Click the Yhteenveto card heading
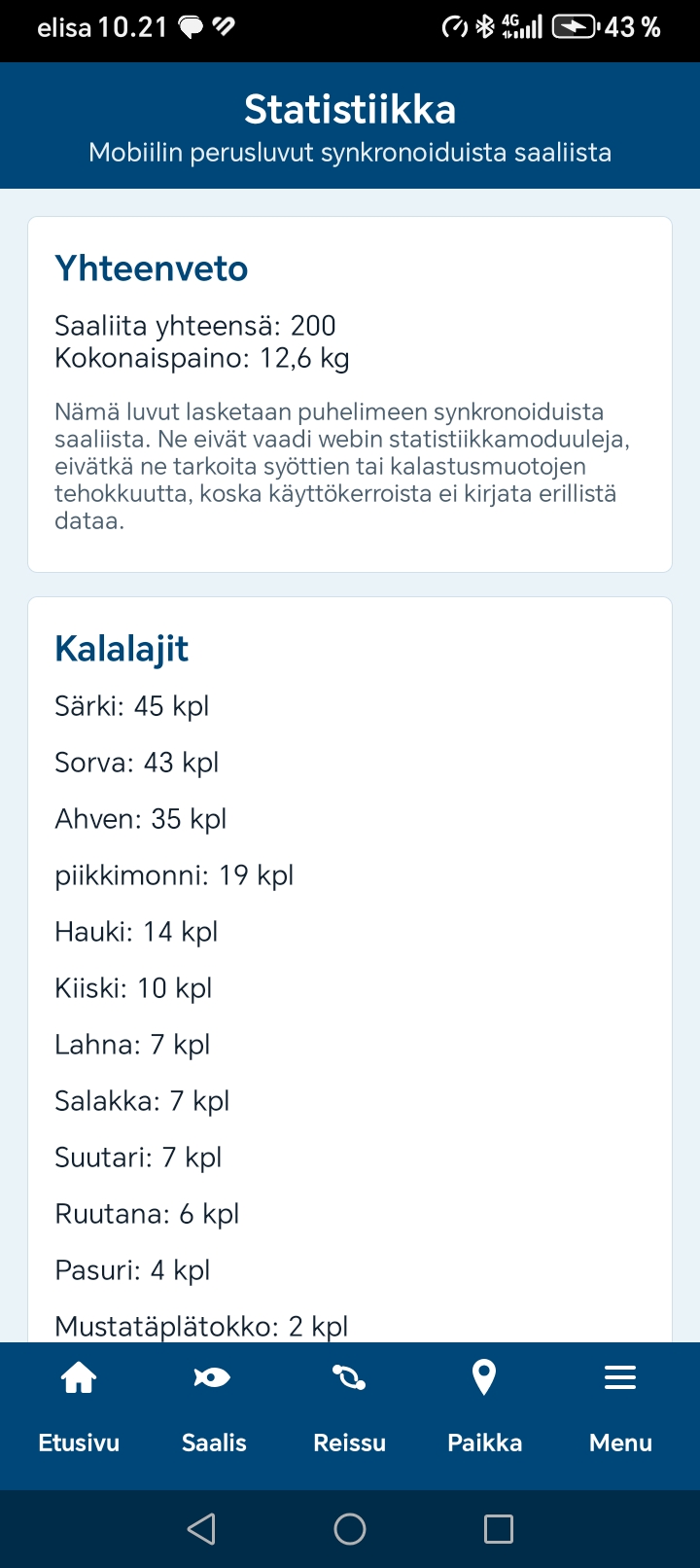The height and width of the screenshot is (1568, 700). click(x=152, y=268)
